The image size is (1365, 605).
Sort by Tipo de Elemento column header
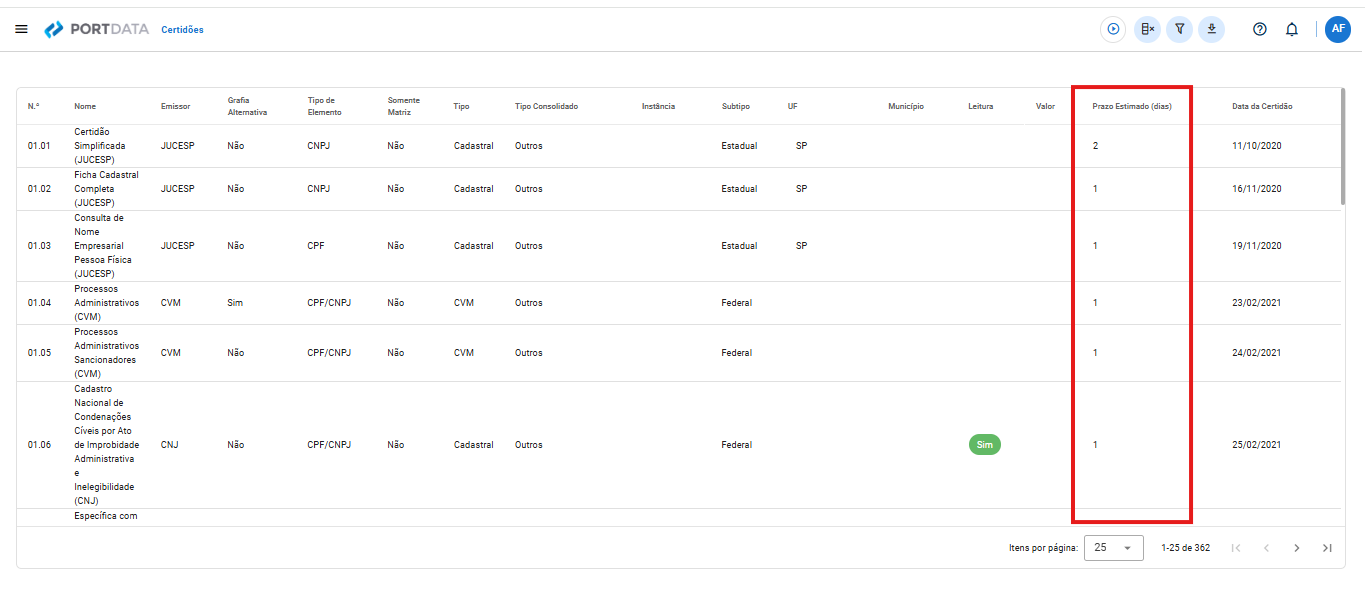point(324,106)
